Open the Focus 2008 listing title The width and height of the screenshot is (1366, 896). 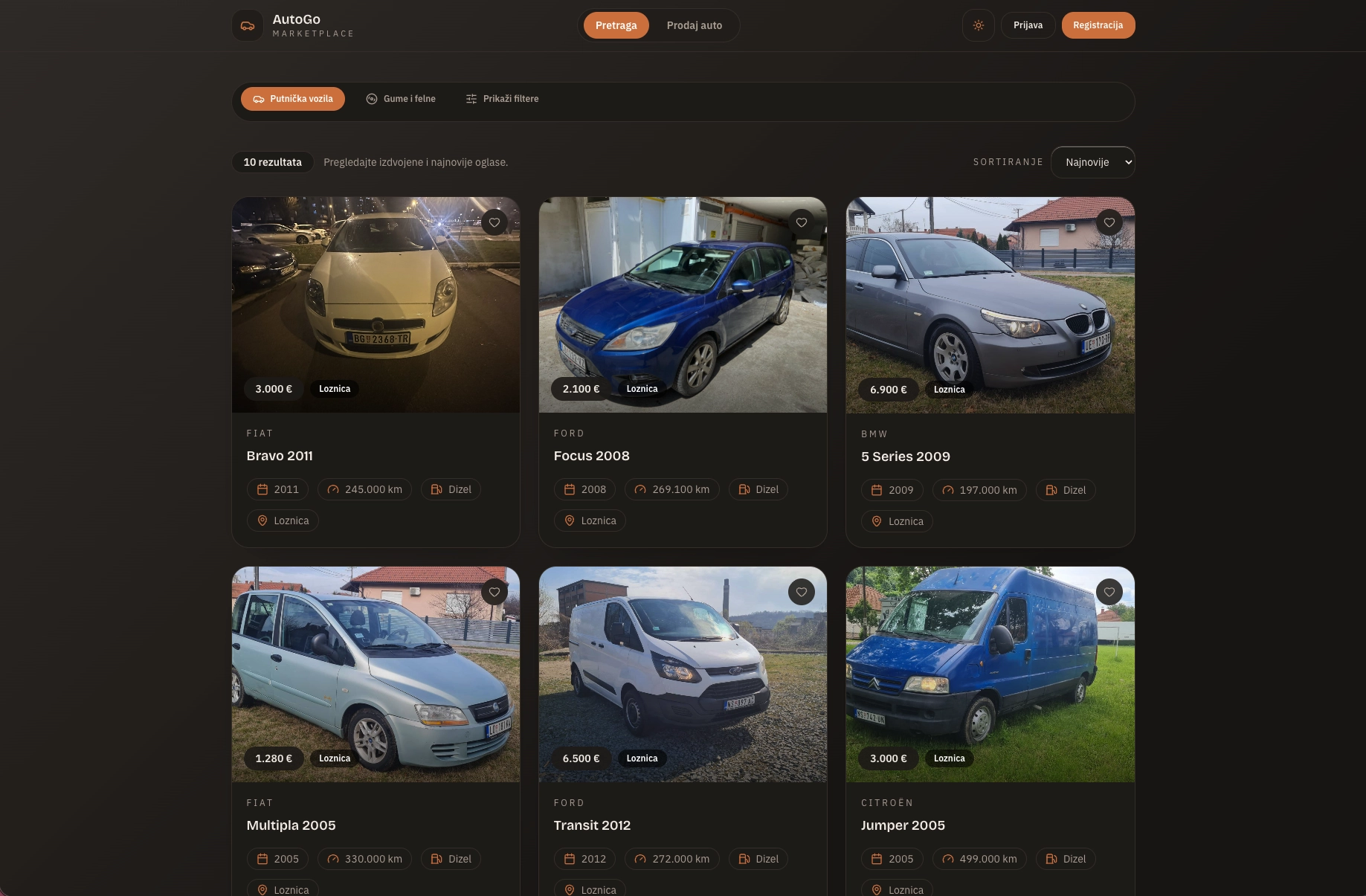point(592,456)
